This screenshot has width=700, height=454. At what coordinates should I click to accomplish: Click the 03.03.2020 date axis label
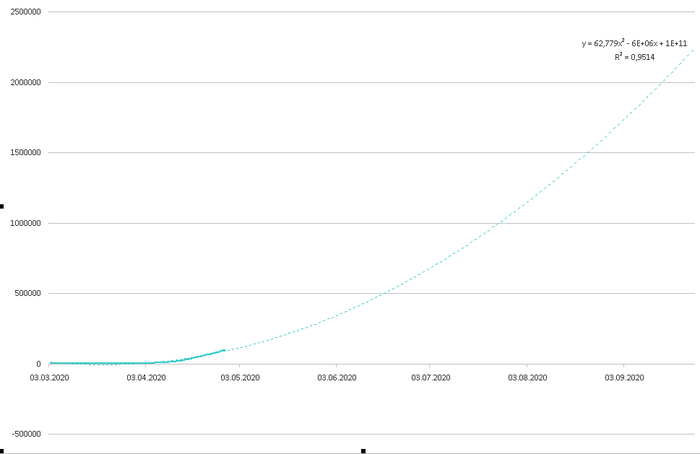click(49, 378)
